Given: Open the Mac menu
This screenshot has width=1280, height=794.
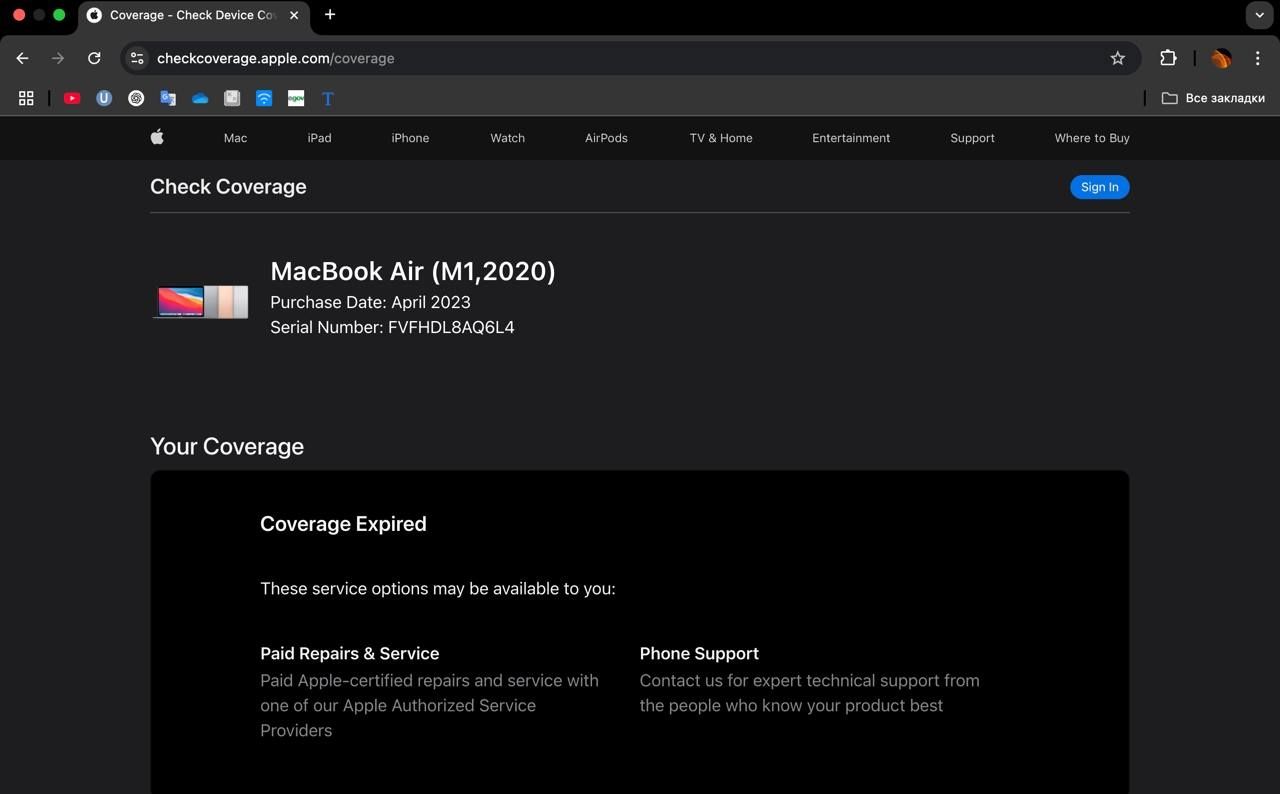Looking at the screenshot, I should click(x=235, y=138).
